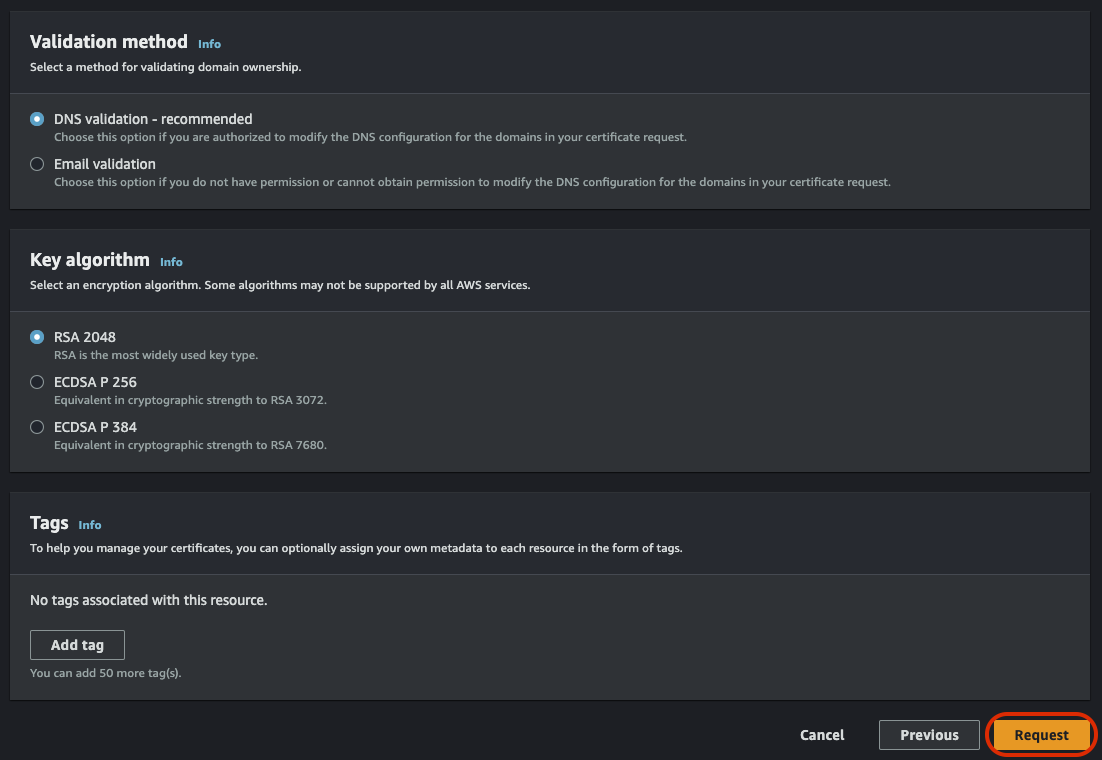
Task: Click the 'Equivalent in cryptographic strength to RSA 3072' description
Action: [190, 400]
